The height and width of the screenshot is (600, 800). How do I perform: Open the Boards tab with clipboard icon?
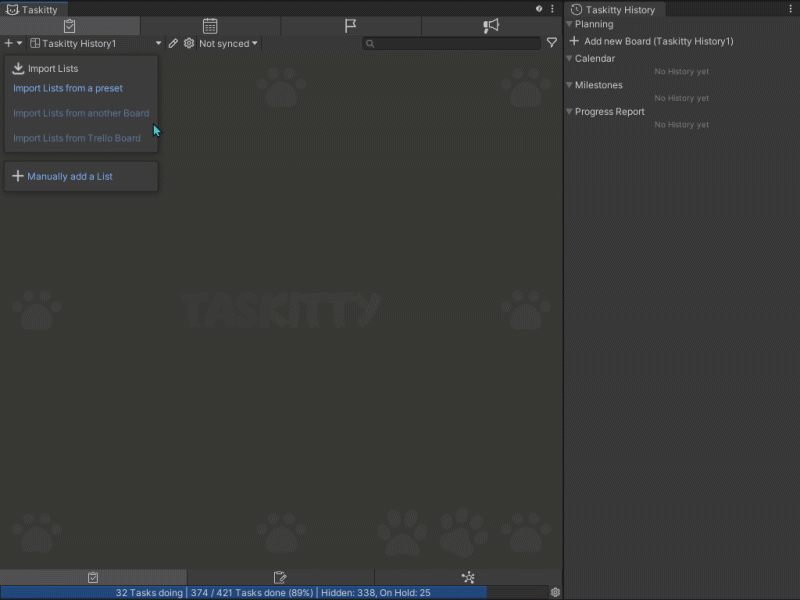pos(70,26)
